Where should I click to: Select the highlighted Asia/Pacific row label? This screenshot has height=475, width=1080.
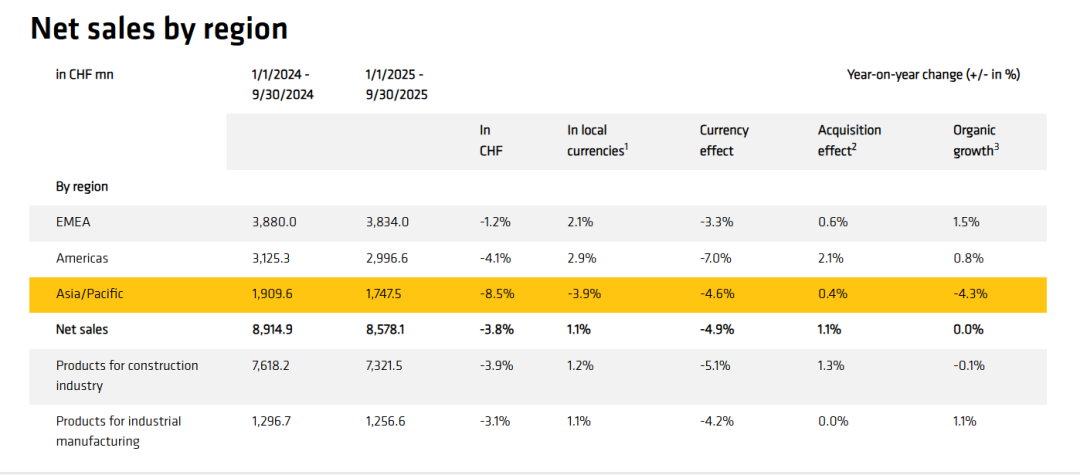pyautogui.click(x=90, y=294)
